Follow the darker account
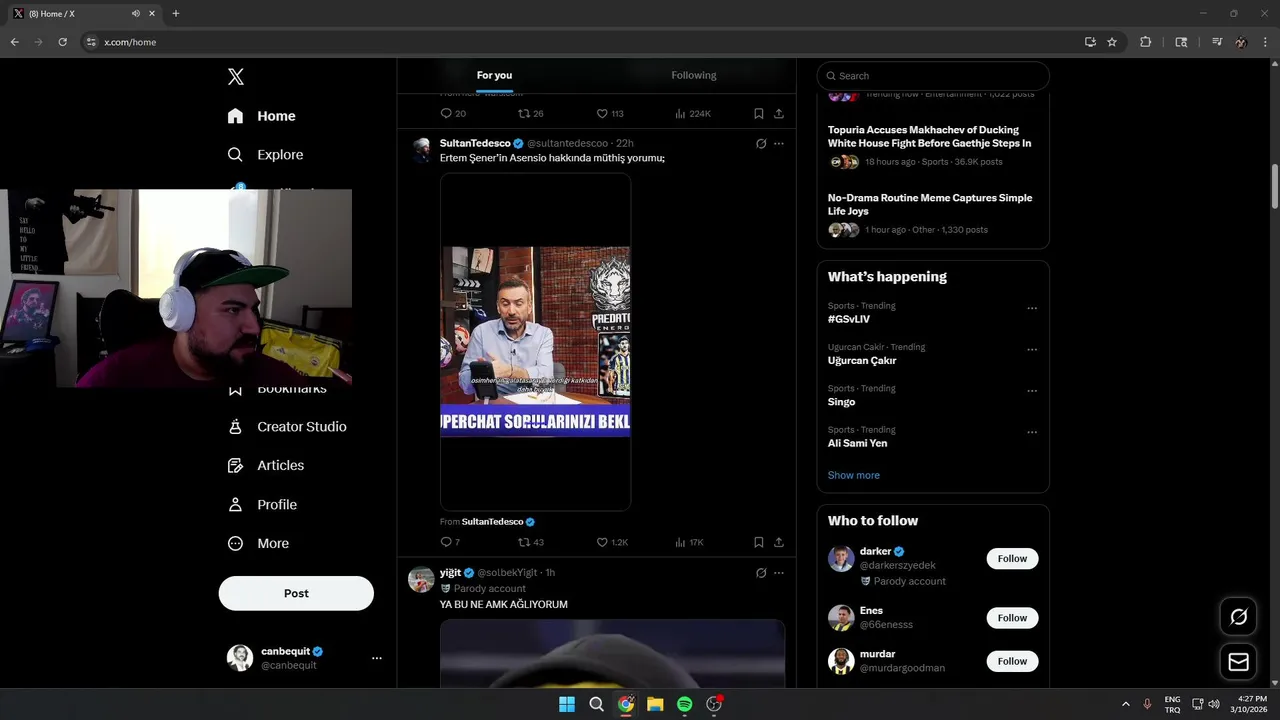1280x720 pixels. pos(1012,559)
